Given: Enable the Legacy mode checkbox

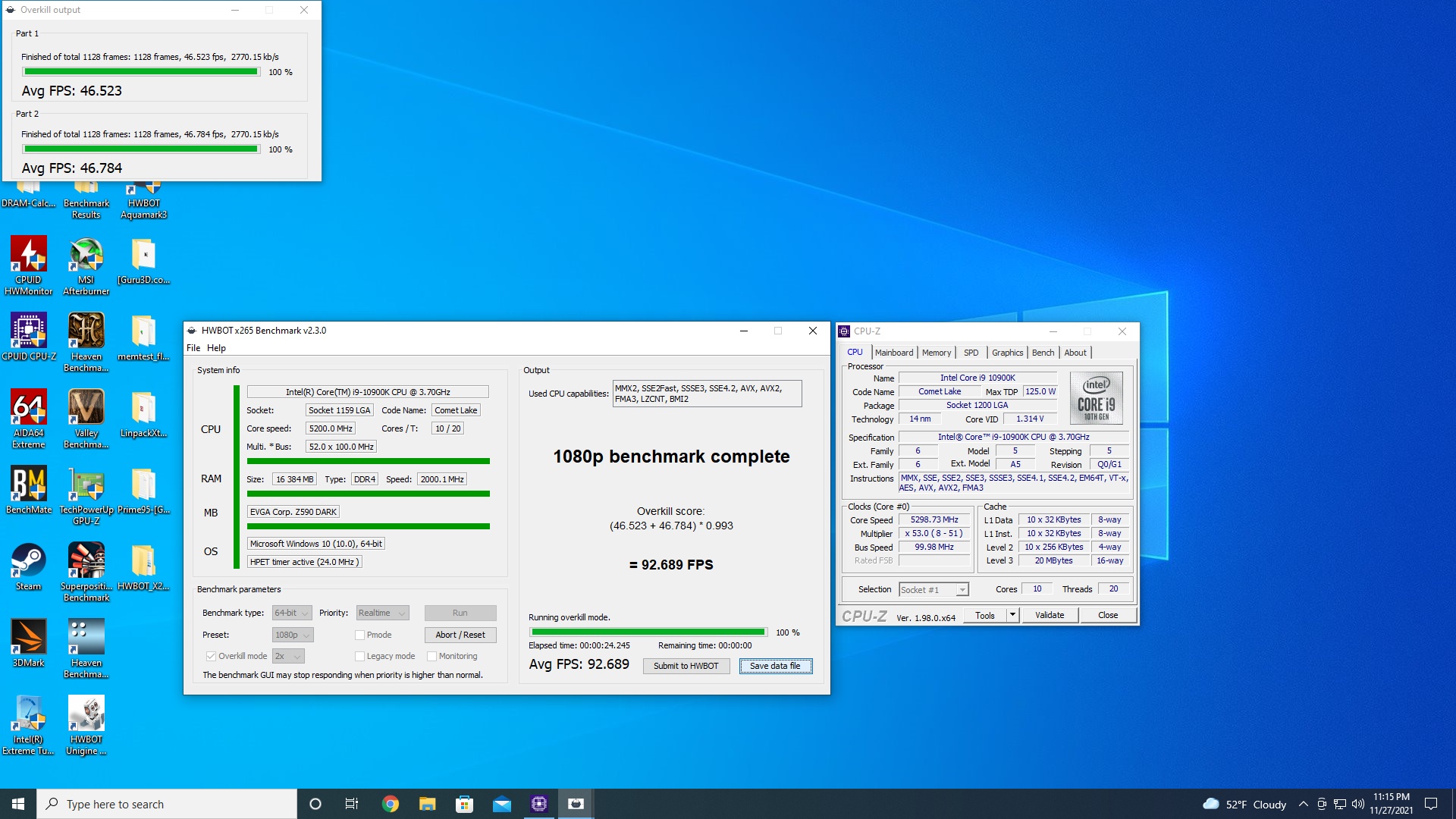Looking at the screenshot, I should coord(360,656).
